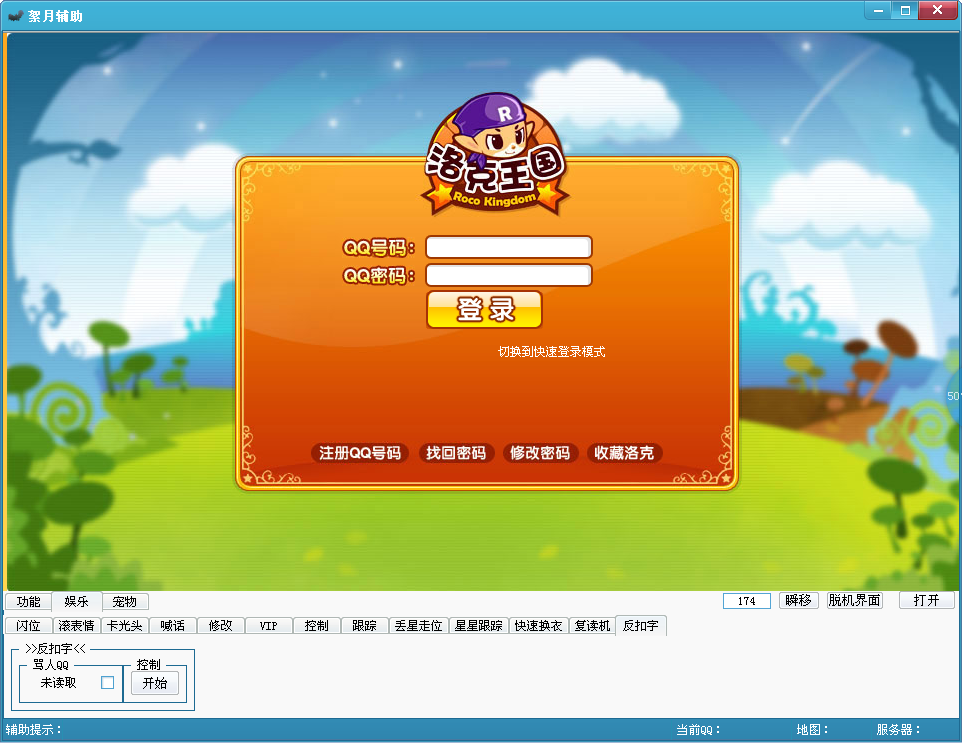Click 服务器 status bar entry

pyautogui.click(x=898, y=730)
